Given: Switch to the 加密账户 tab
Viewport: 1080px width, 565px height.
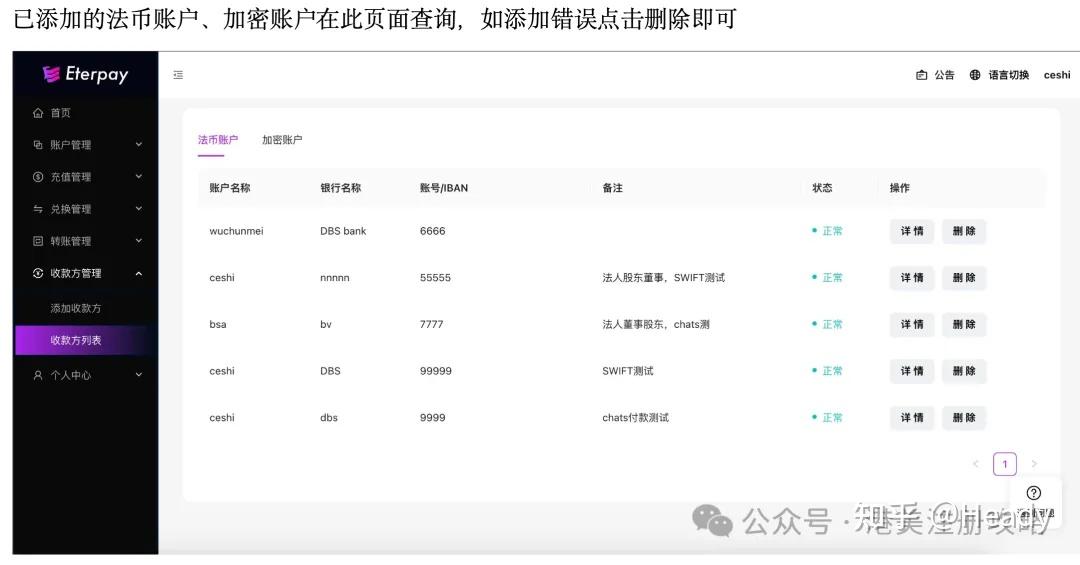Looking at the screenshot, I should [282, 140].
